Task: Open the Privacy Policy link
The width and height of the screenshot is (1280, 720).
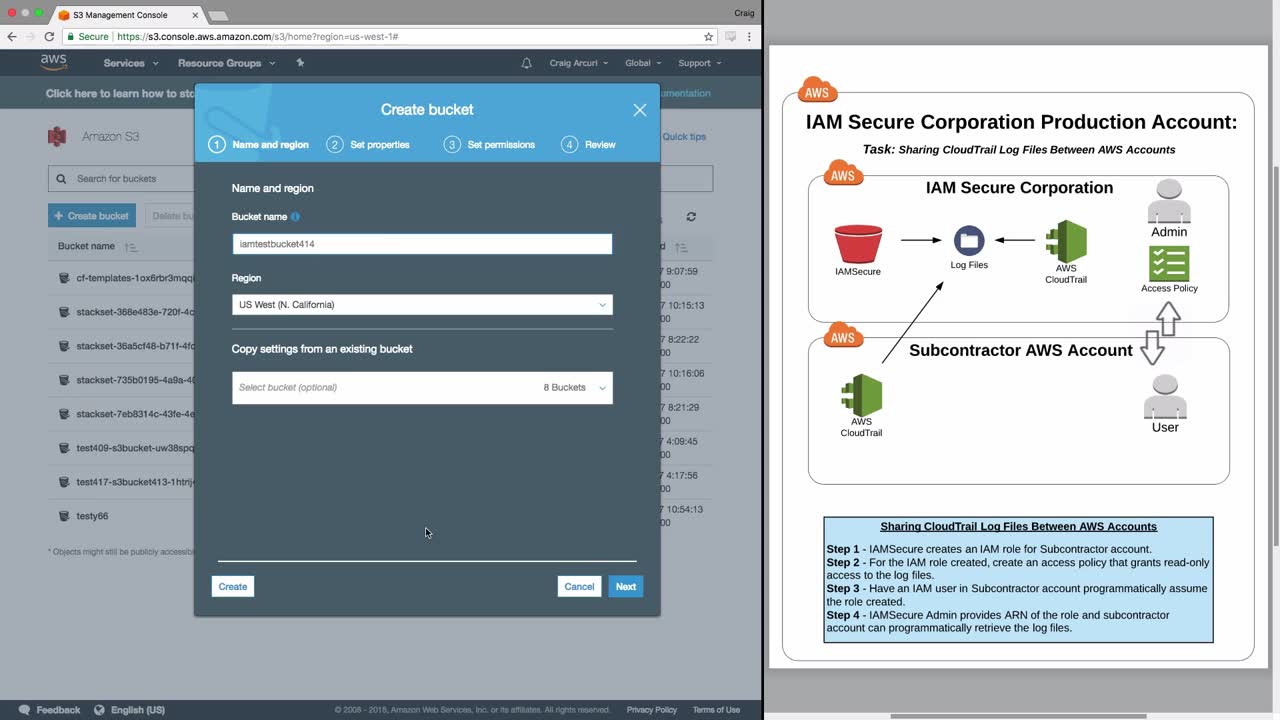Action: [652, 710]
